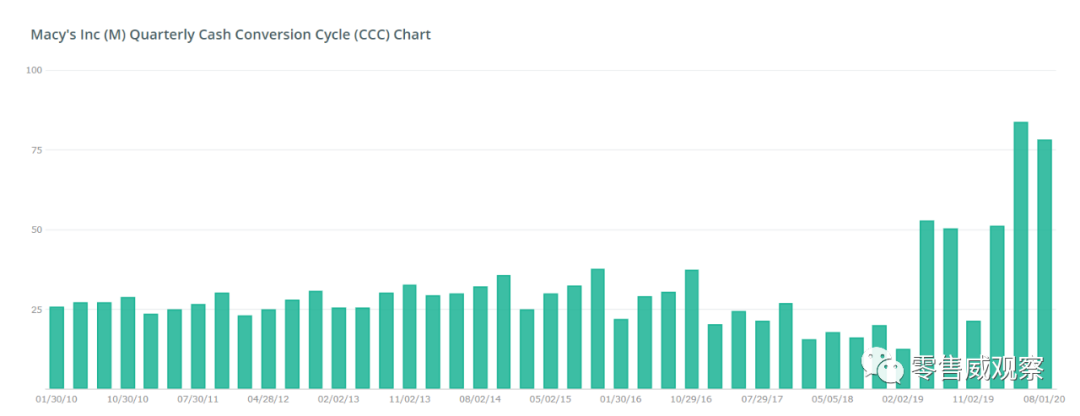This screenshot has height=416, width=1080.
Task: Click the 10/29/16 date label
Action: point(692,398)
